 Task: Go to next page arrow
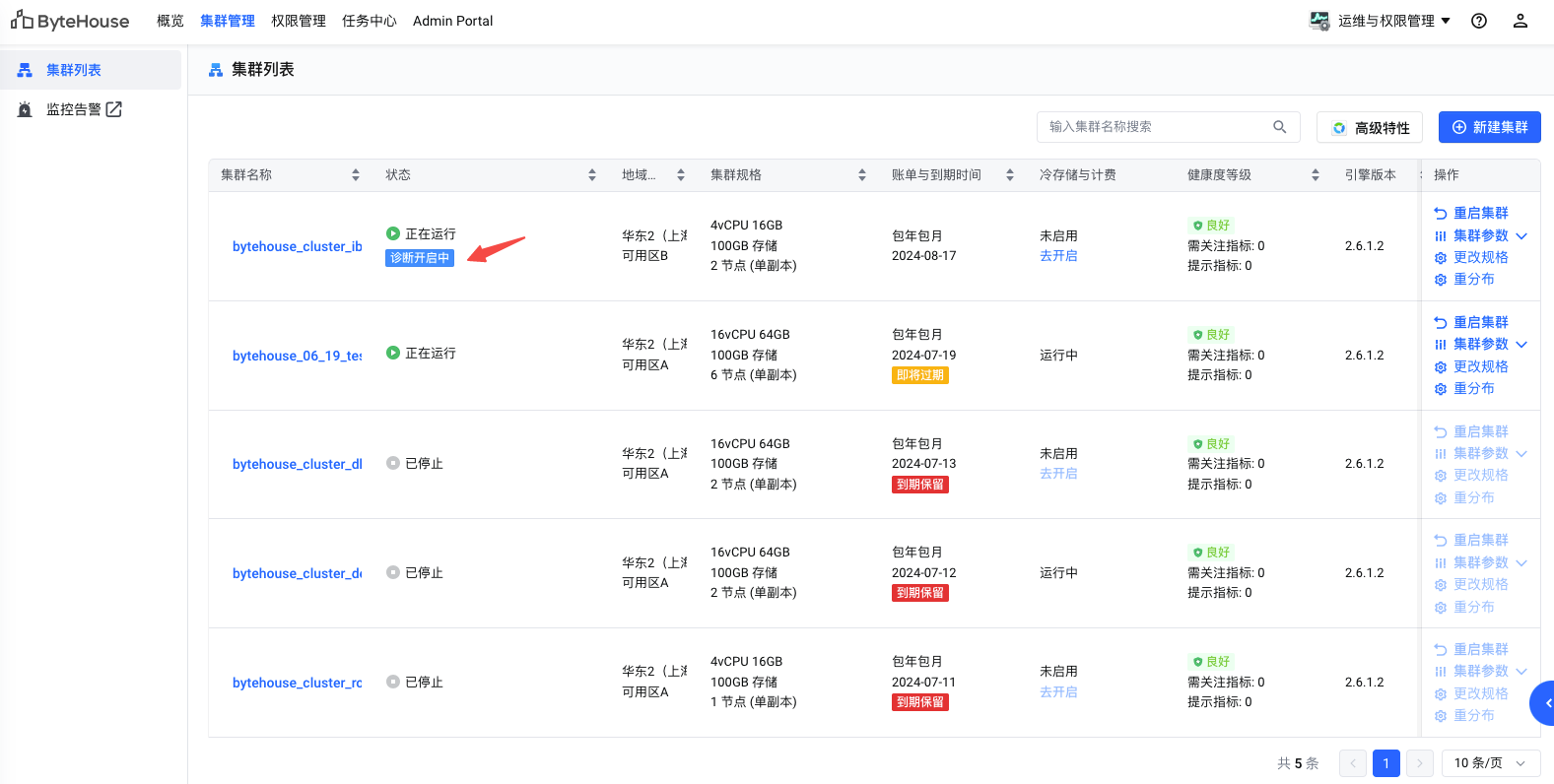[1420, 763]
